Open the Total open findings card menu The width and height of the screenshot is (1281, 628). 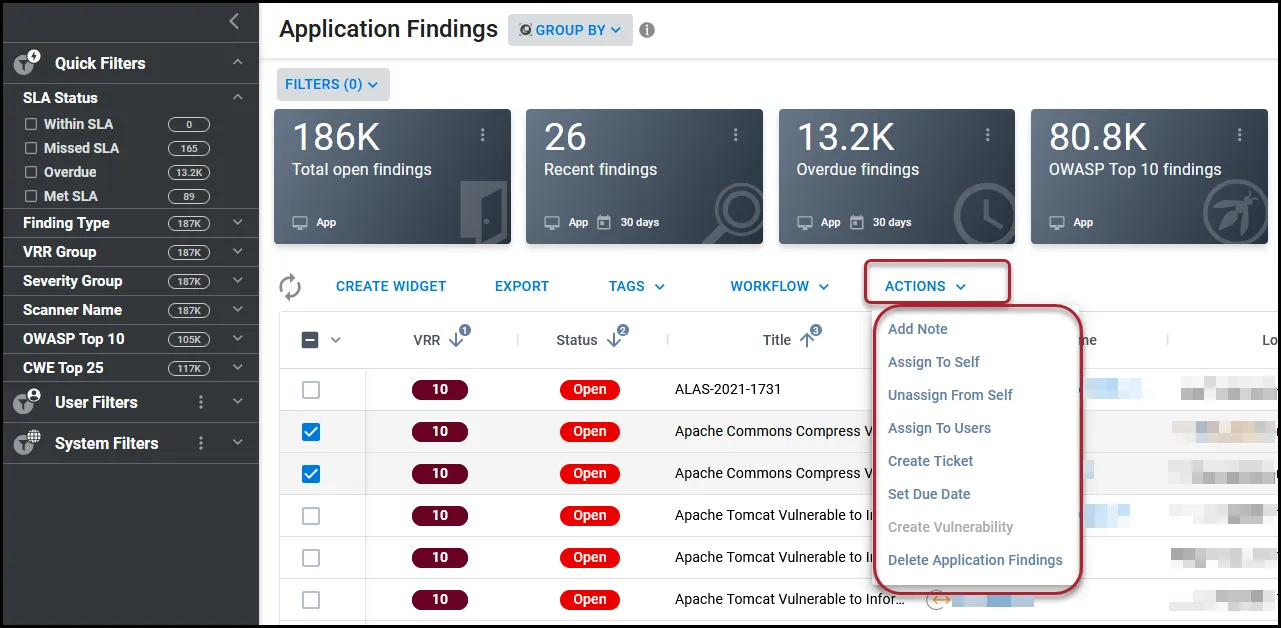483,135
